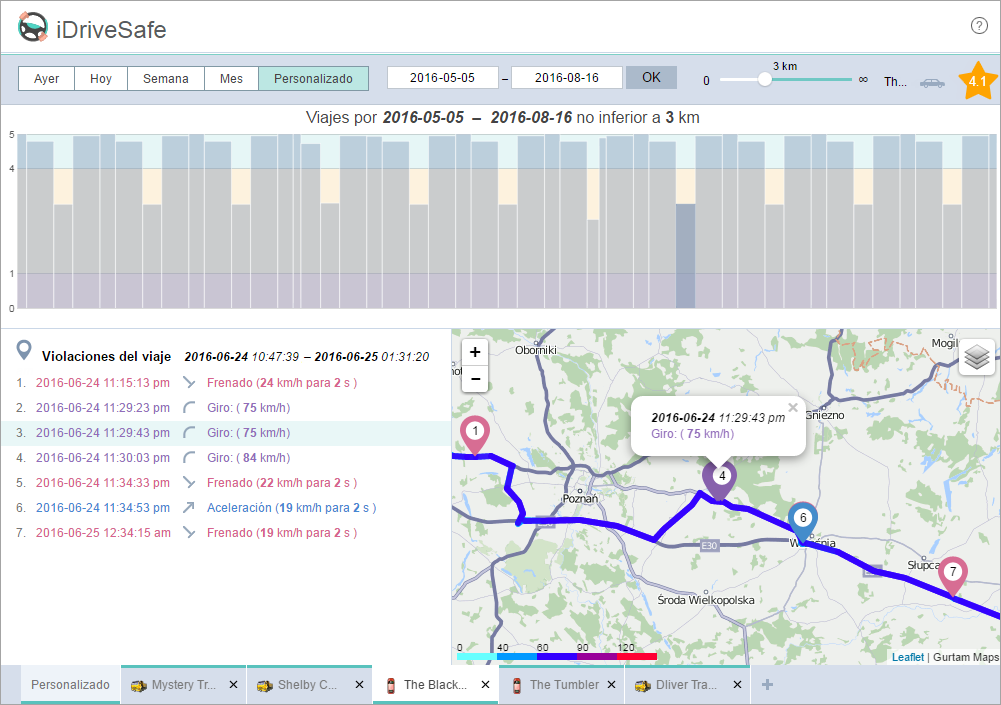The height and width of the screenshot is (705, 1001).
Task: Zoom in on the map
Action: (475, 352)
